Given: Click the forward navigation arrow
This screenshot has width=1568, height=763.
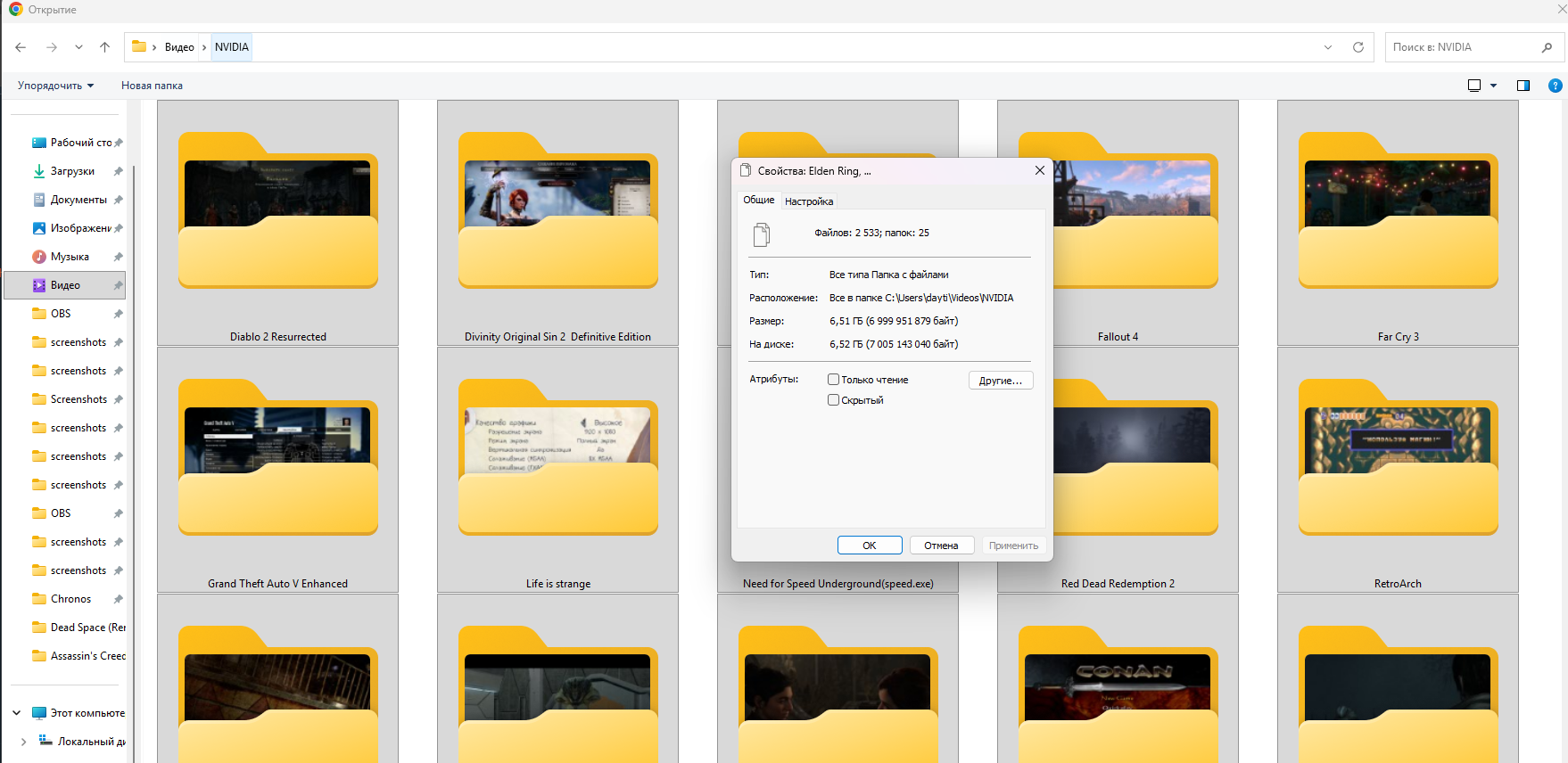Looking at the screenshot, I should pyautogui.click(x=52, y=47).
